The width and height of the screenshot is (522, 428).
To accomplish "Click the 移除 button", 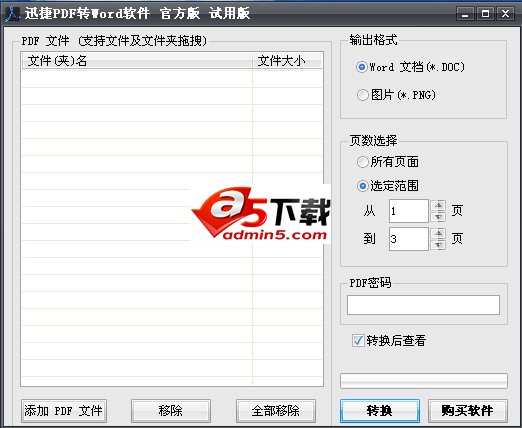I will point(171,411).
